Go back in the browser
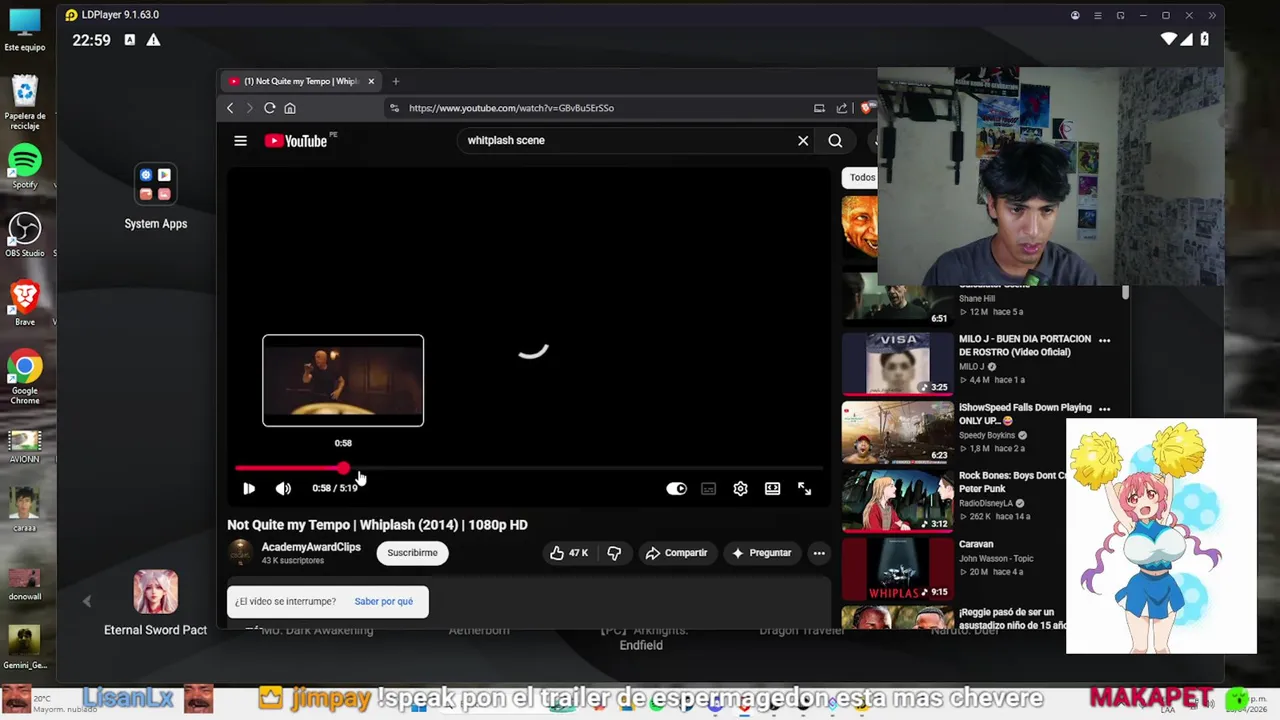The width and height of the screenshot is (1280, 720). coord(230,108)
